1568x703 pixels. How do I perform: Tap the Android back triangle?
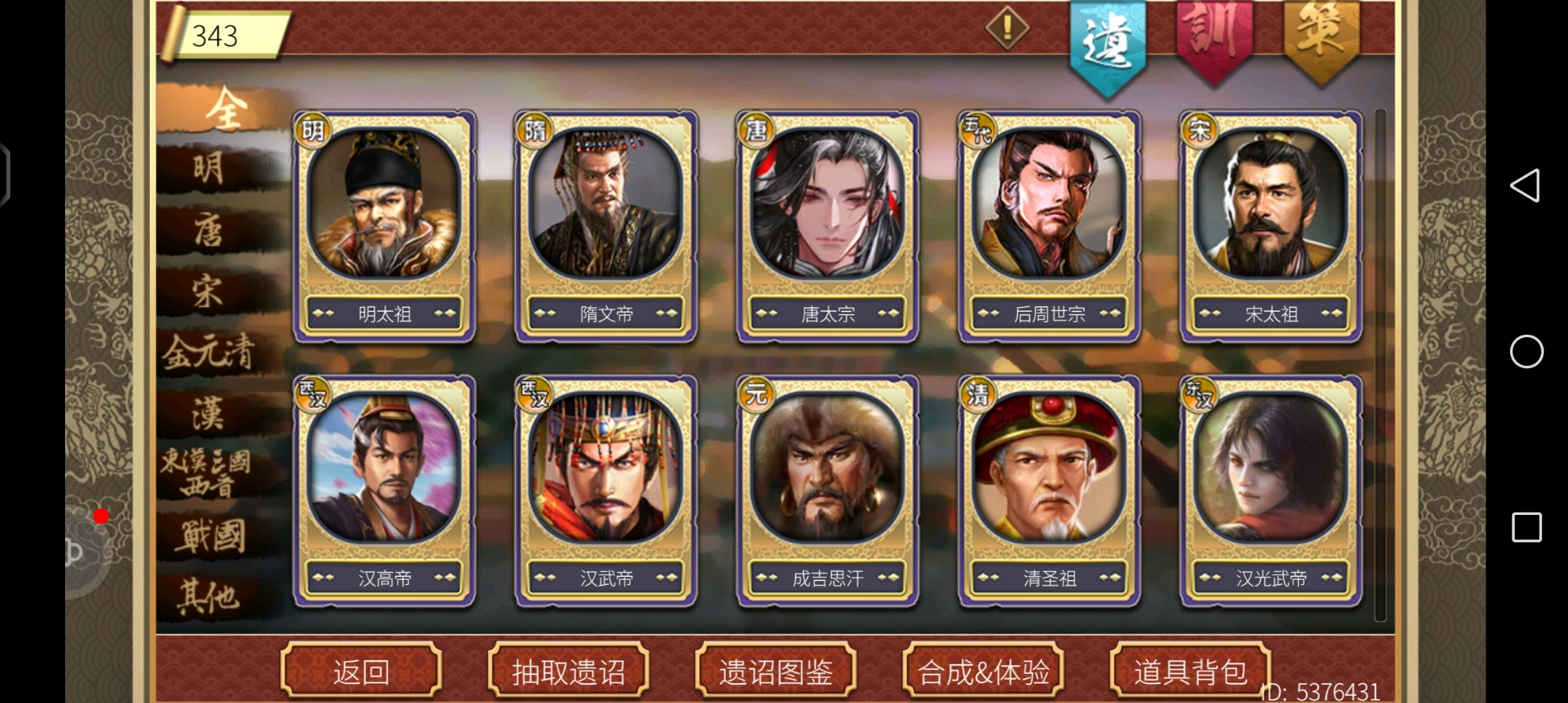click(1526, 186)
